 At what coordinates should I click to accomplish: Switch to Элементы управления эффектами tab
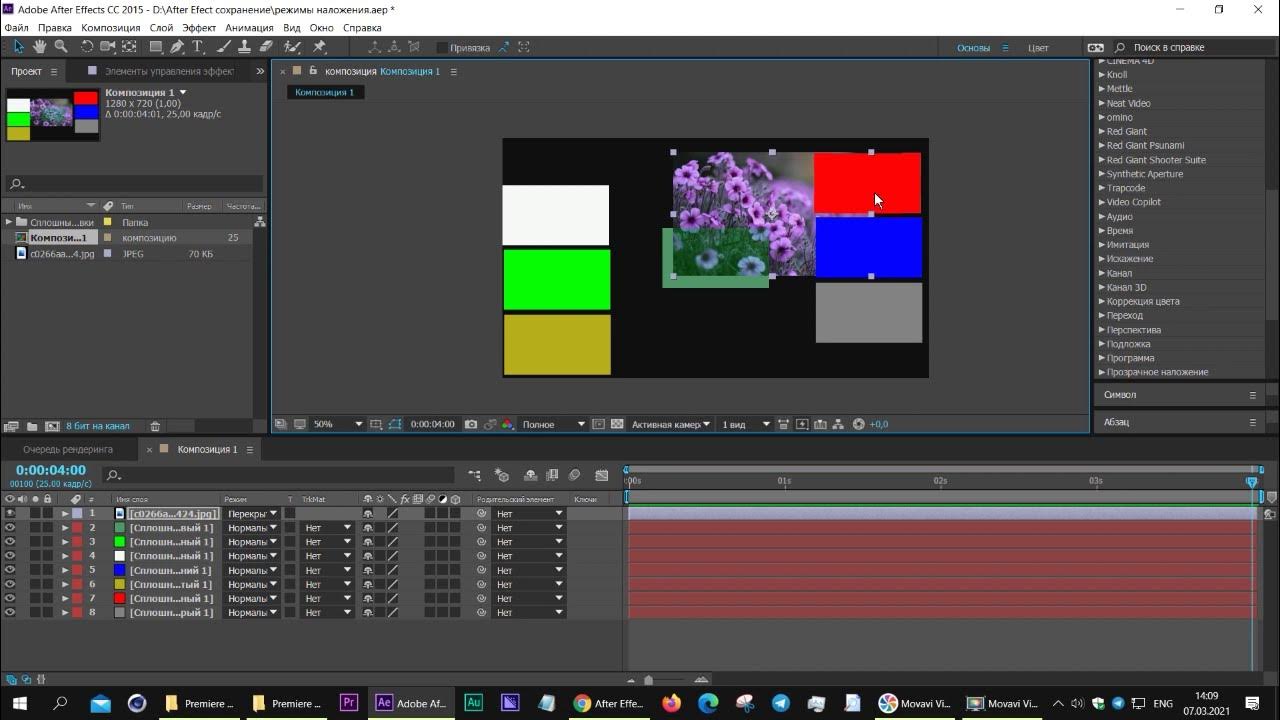click(168, 71)
